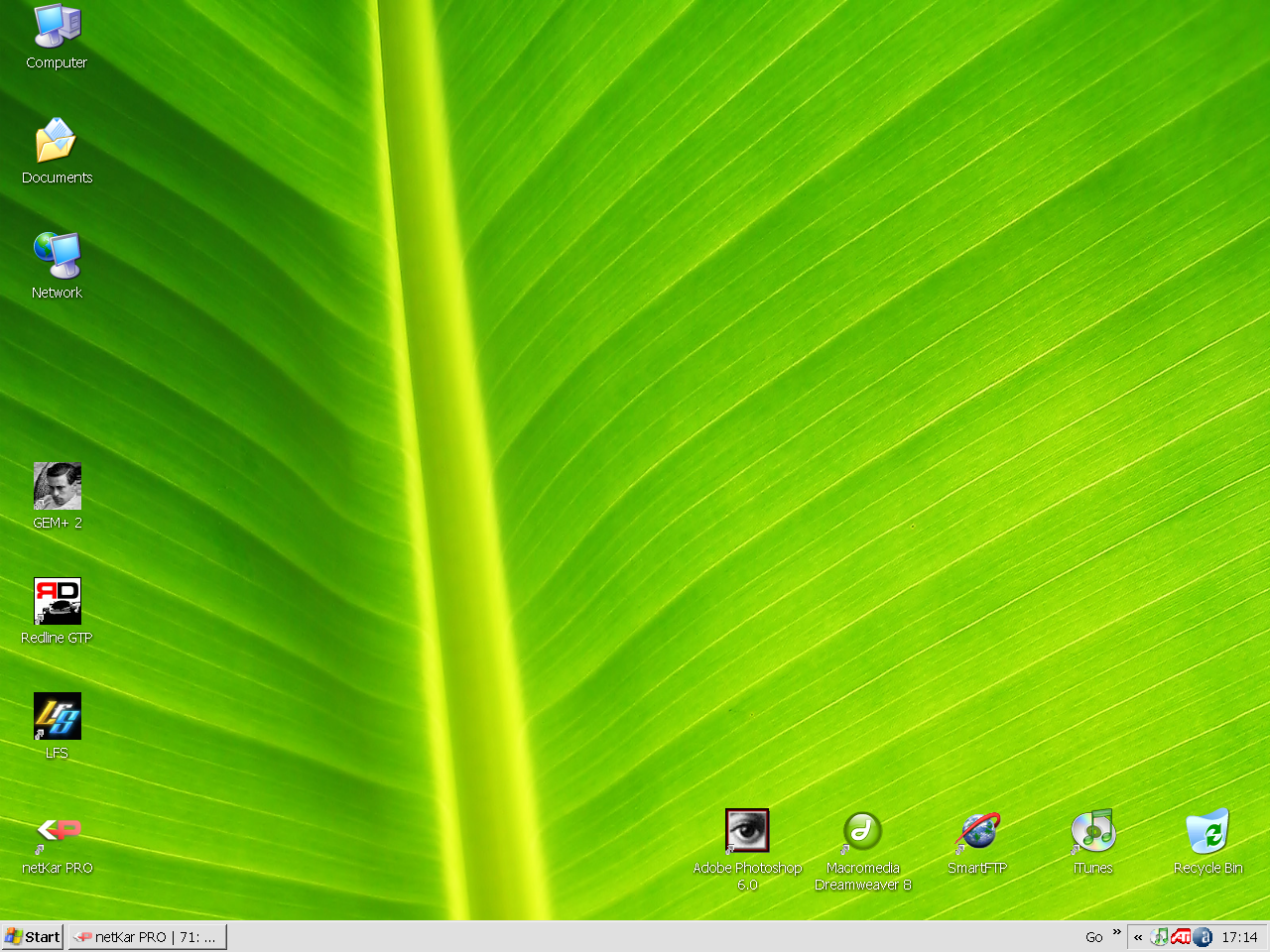
Task: Select the Adobe Photoshop 6.0 shortcut
Action: pos(747,831)
